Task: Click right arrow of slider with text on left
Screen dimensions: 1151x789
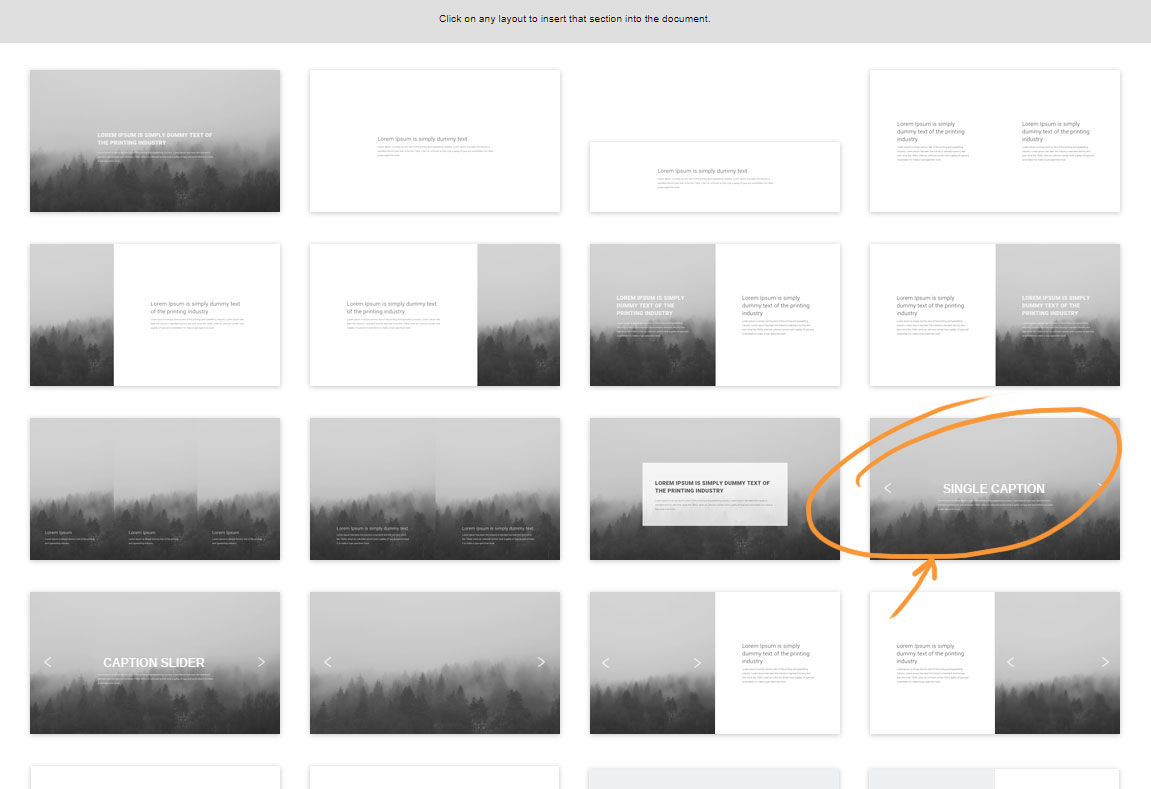Action: 1105,662
